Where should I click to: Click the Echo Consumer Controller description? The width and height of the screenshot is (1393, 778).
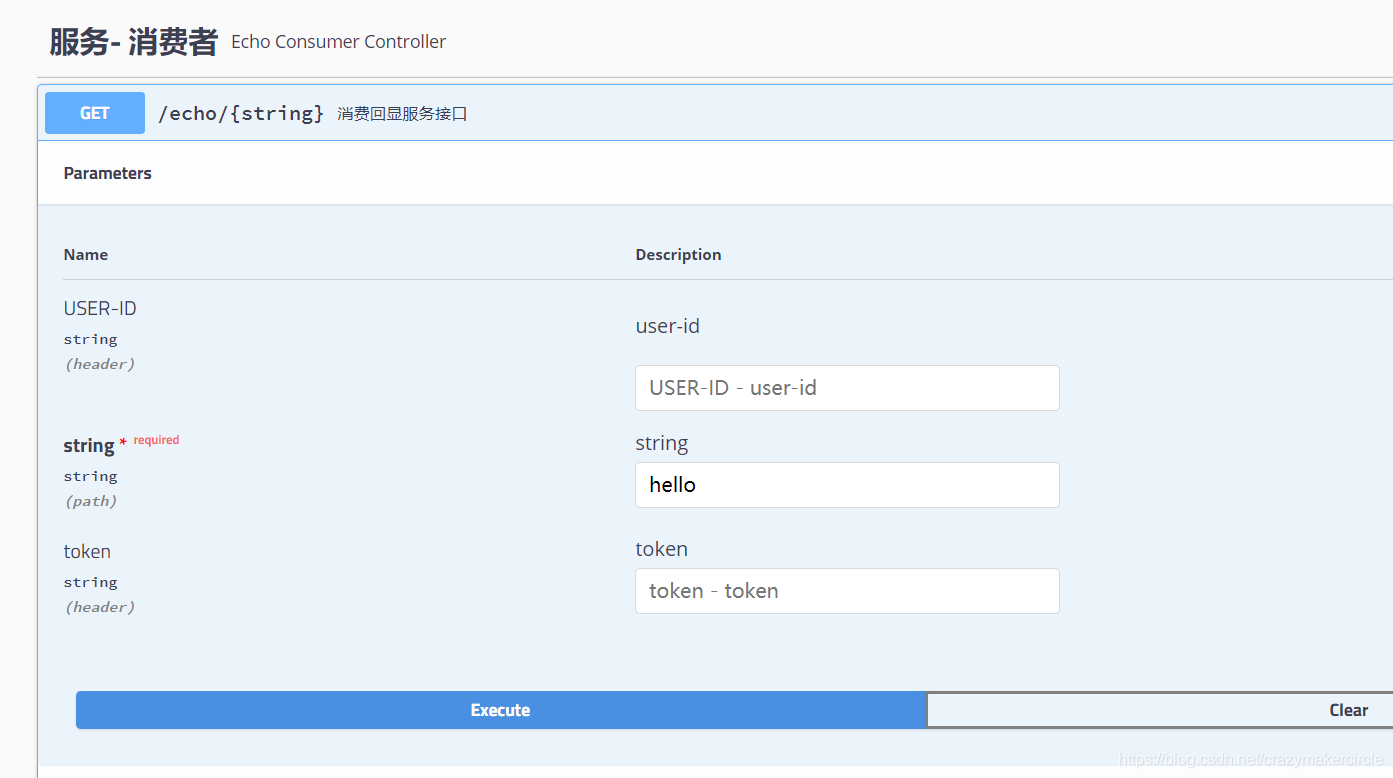(338, 42)
